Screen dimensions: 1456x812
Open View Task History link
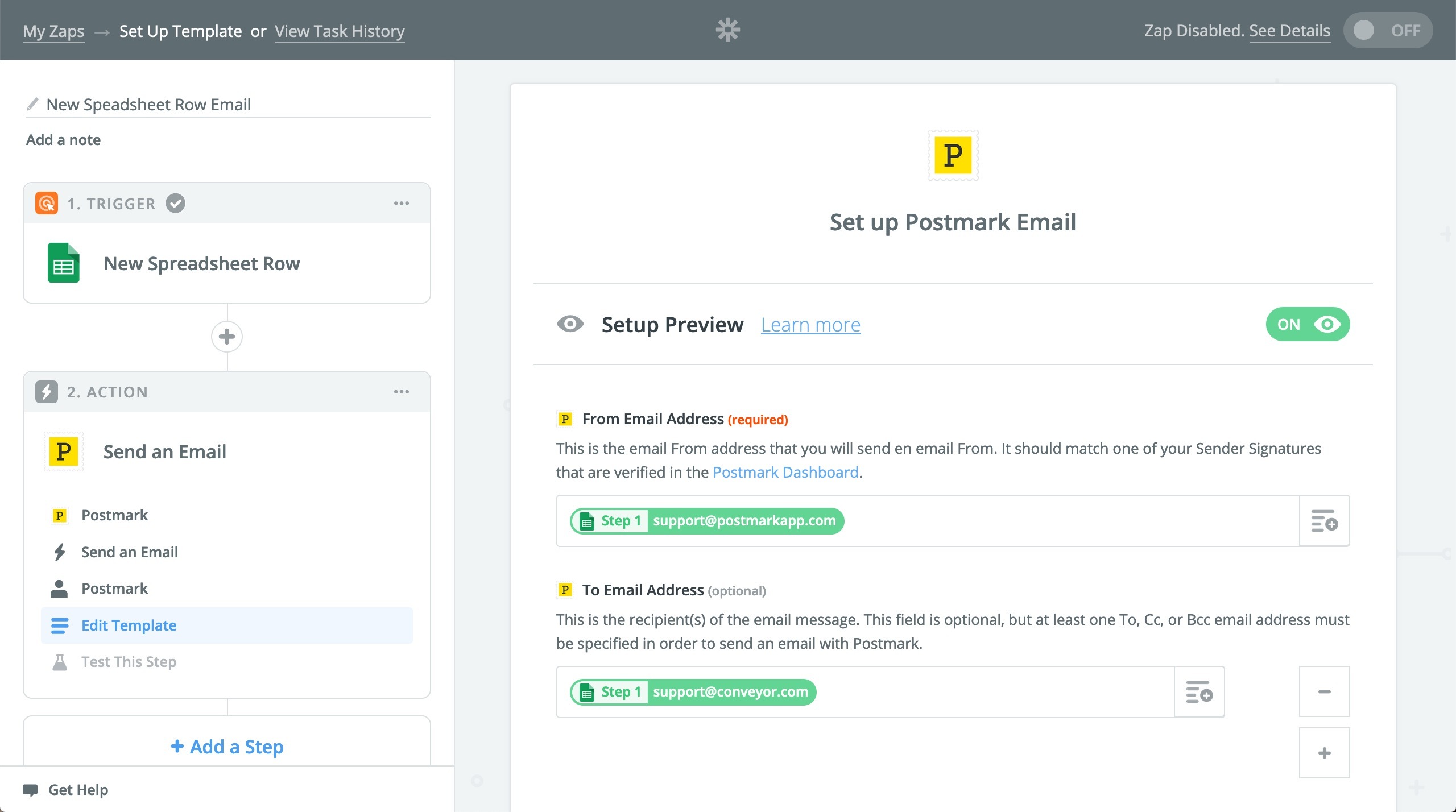pyautogui.click(x=340, y=31)
